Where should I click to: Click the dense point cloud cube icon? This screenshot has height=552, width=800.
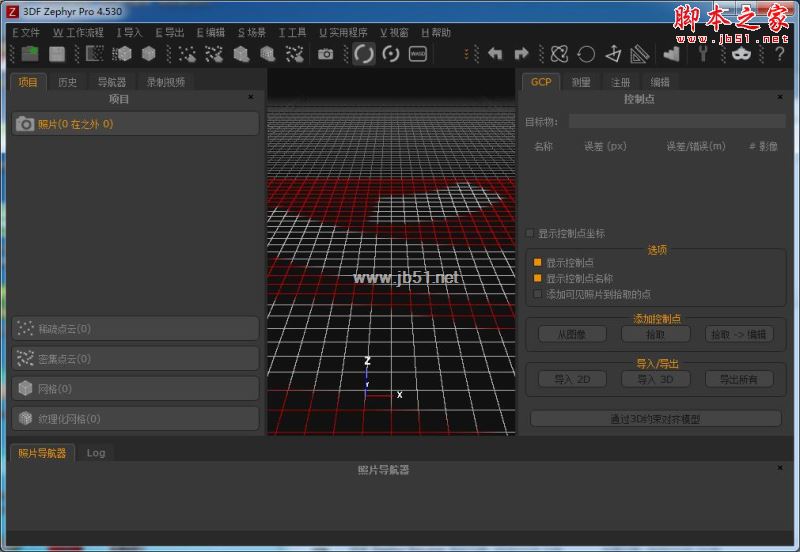[x=121, y=54]
